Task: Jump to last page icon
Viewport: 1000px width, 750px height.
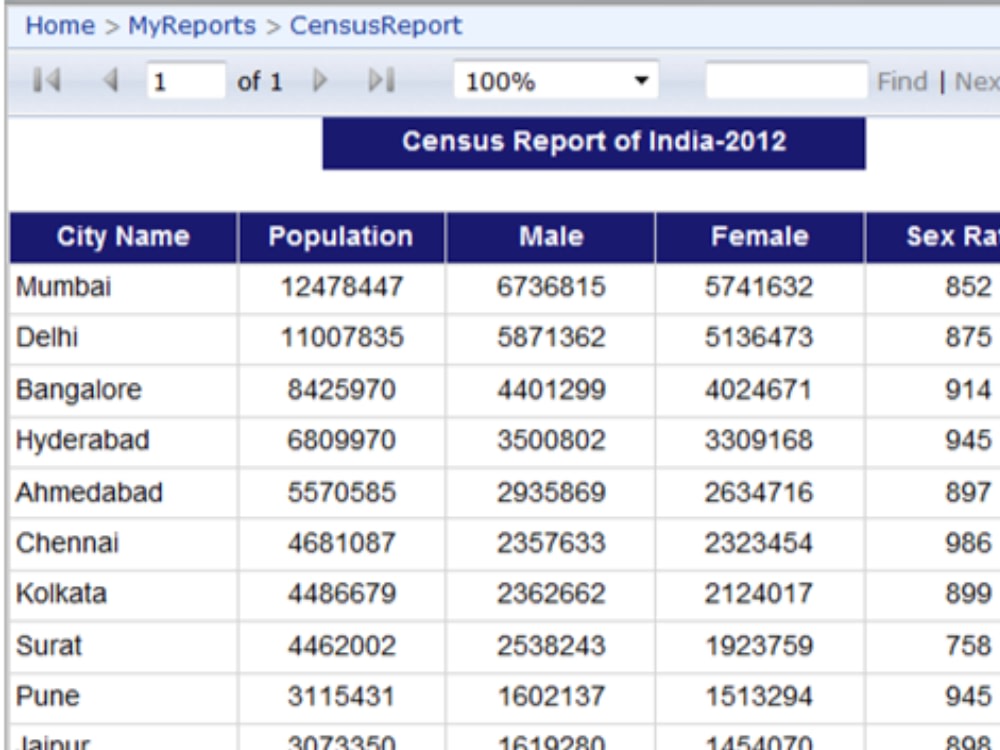Action: pos(381,81)
